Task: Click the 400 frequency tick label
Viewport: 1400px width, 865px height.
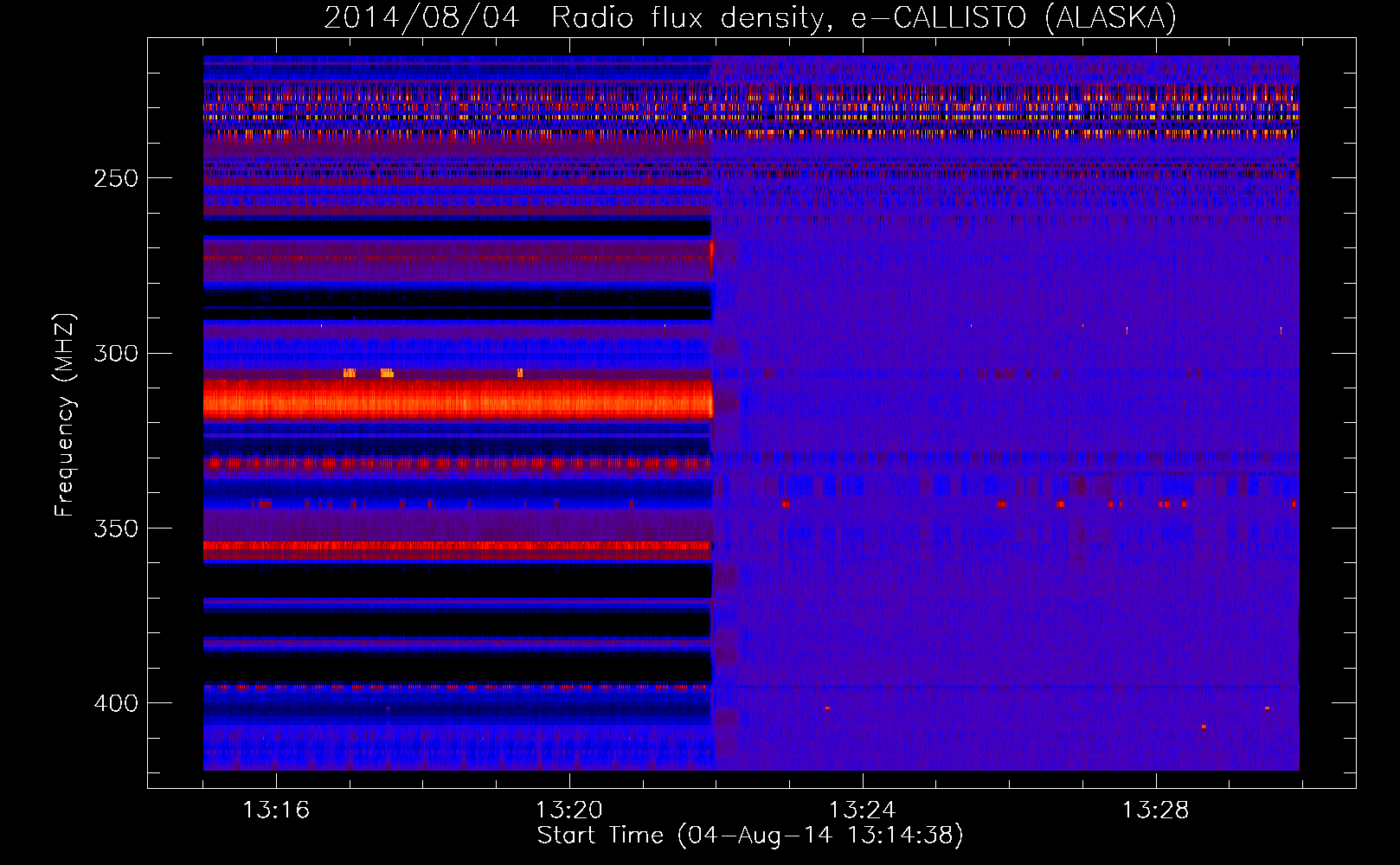Action: click(115, 703)
